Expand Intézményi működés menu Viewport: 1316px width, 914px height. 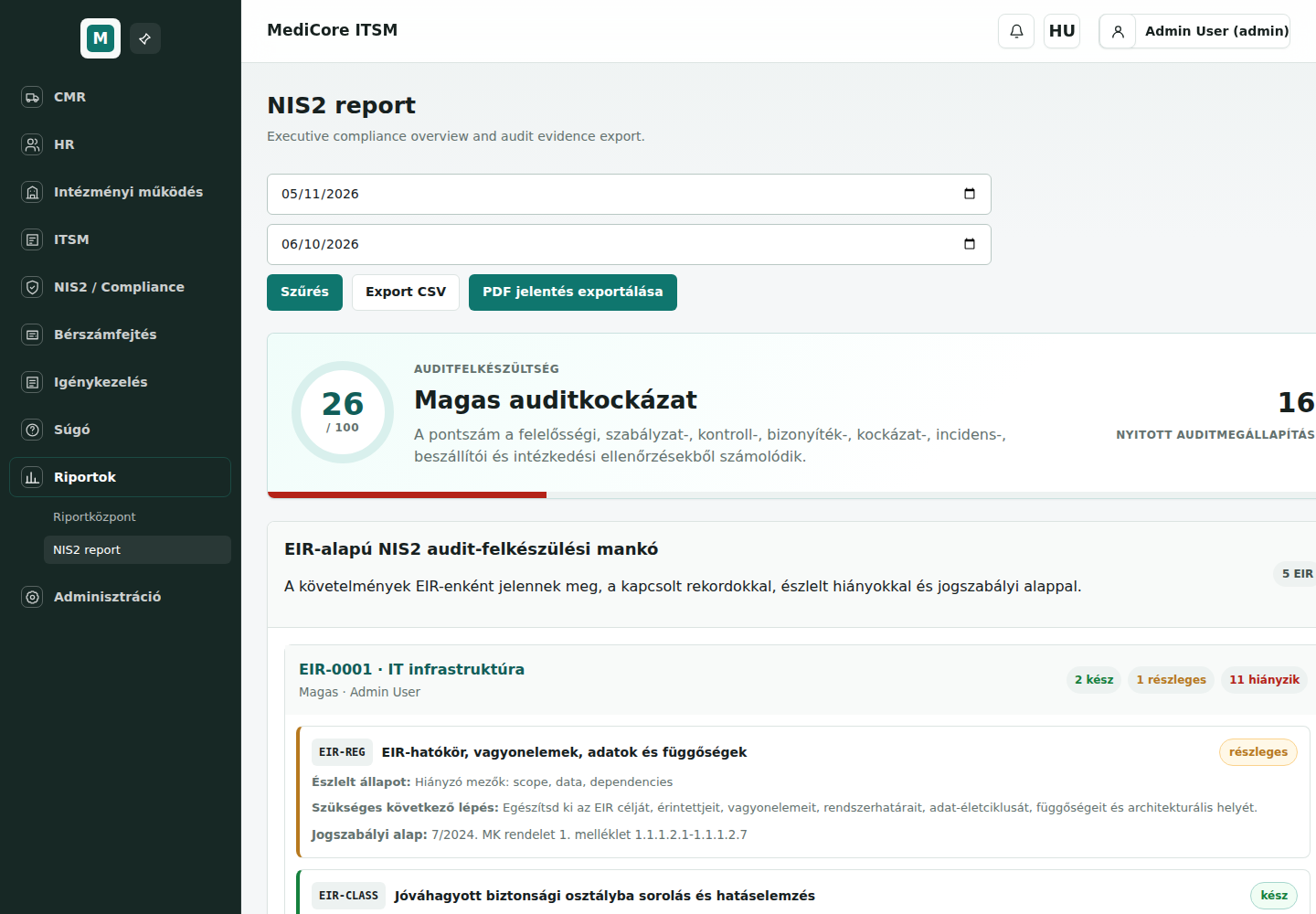click(x=121, y=192)
